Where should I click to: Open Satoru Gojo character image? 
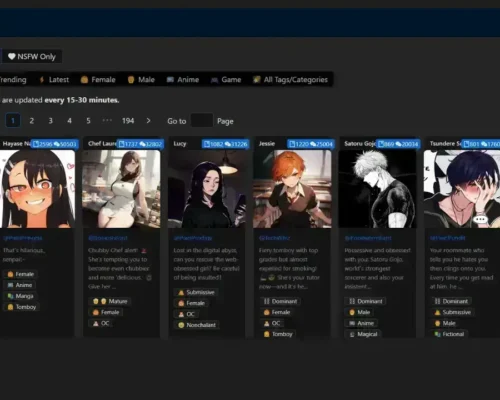coord(377,189)
